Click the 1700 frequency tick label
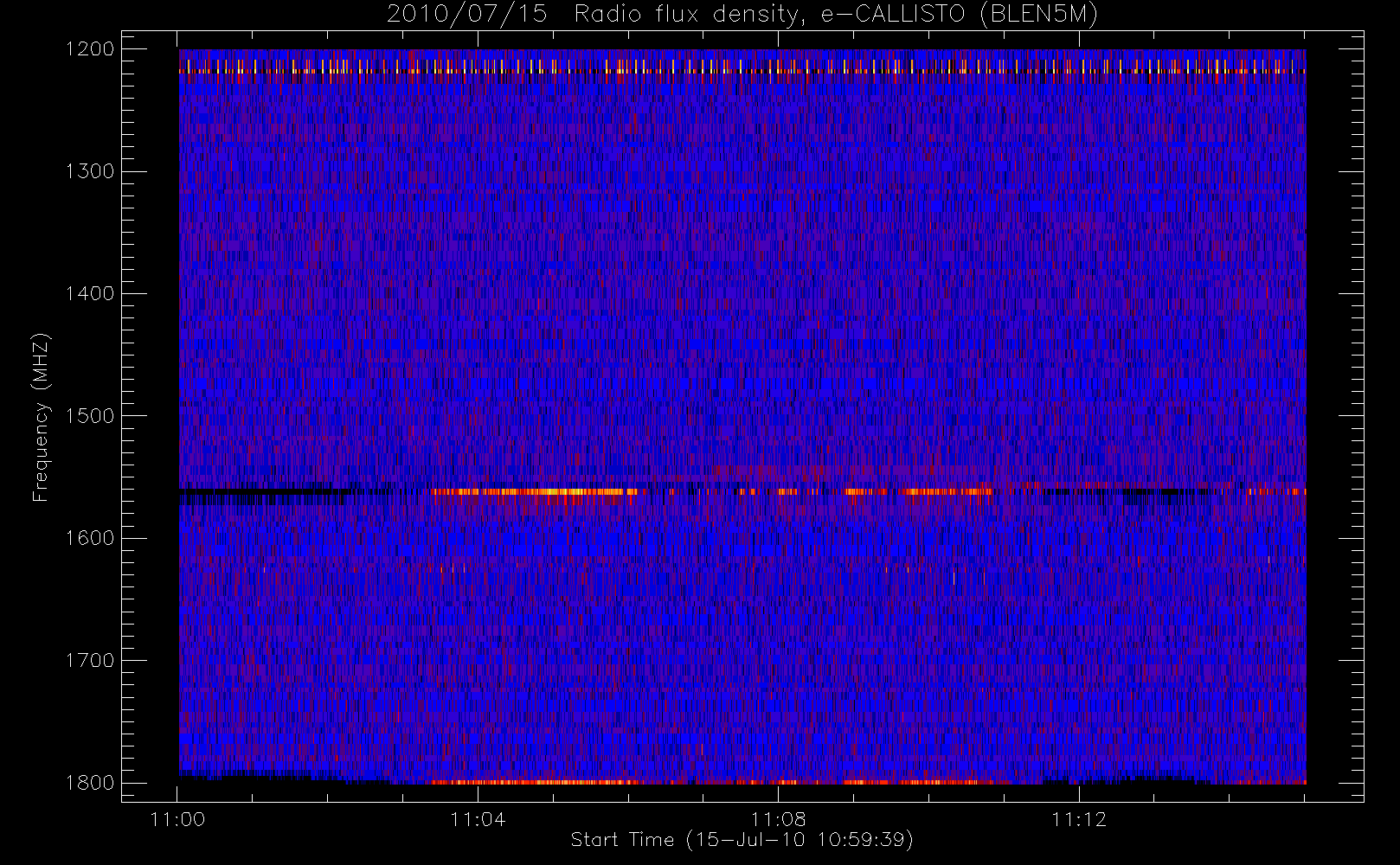Viewport: 1400px width, 865px height. pos(89,660)
